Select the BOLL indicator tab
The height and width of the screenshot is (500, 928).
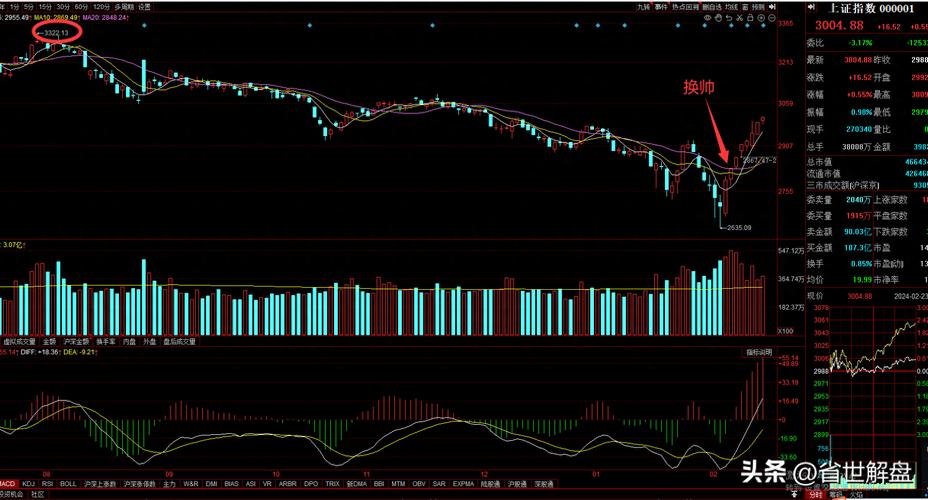[68, 483]
